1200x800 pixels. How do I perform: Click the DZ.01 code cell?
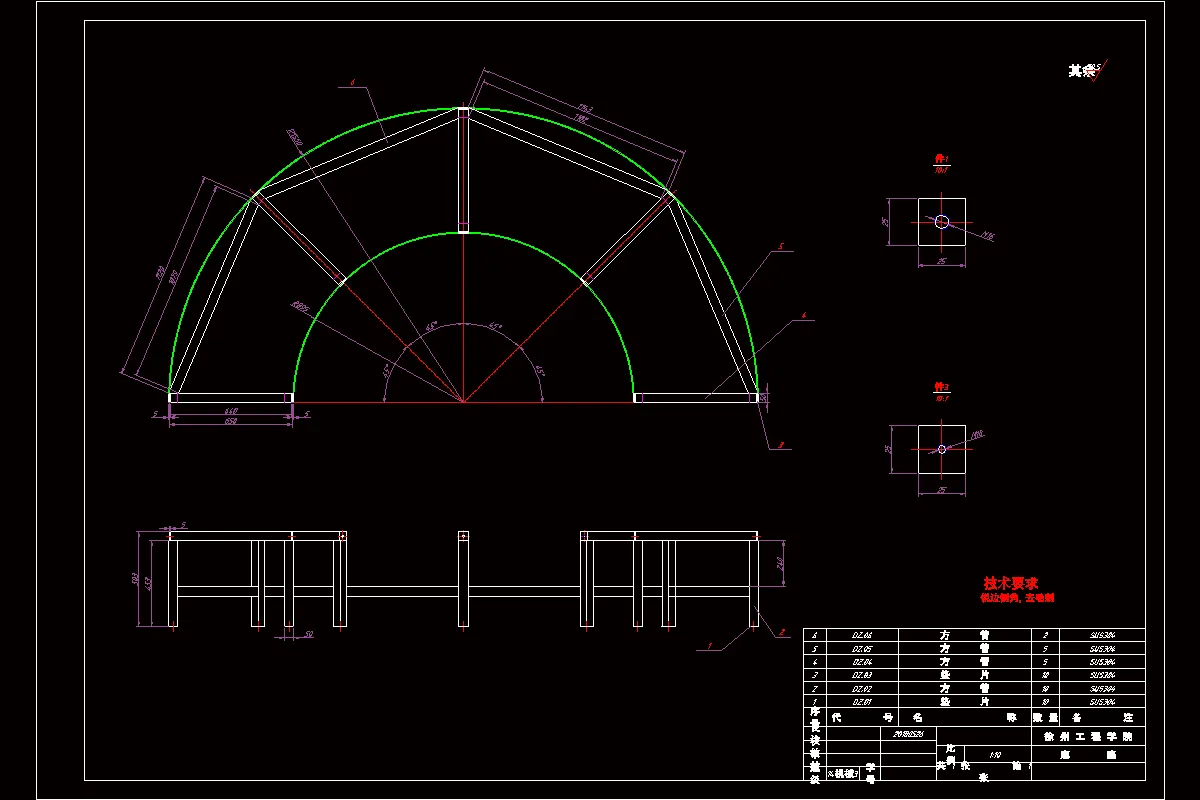click(862, 702)
